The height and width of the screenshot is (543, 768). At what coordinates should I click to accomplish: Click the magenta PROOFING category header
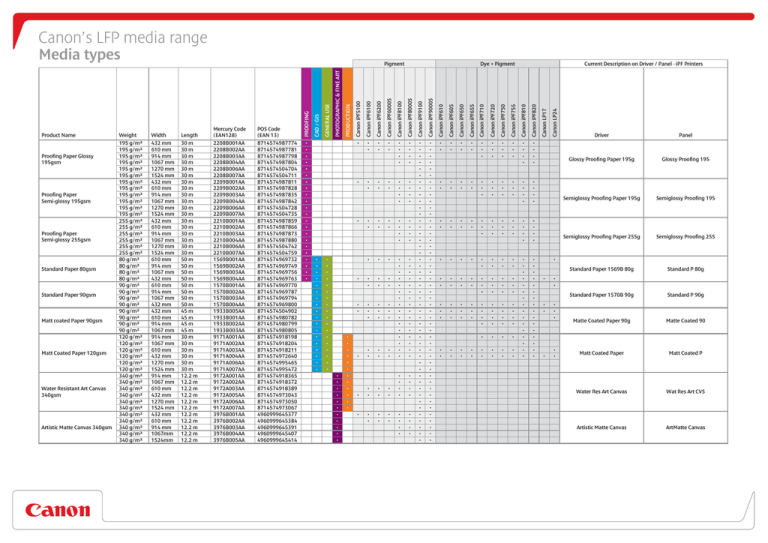(x=306, y=104)
